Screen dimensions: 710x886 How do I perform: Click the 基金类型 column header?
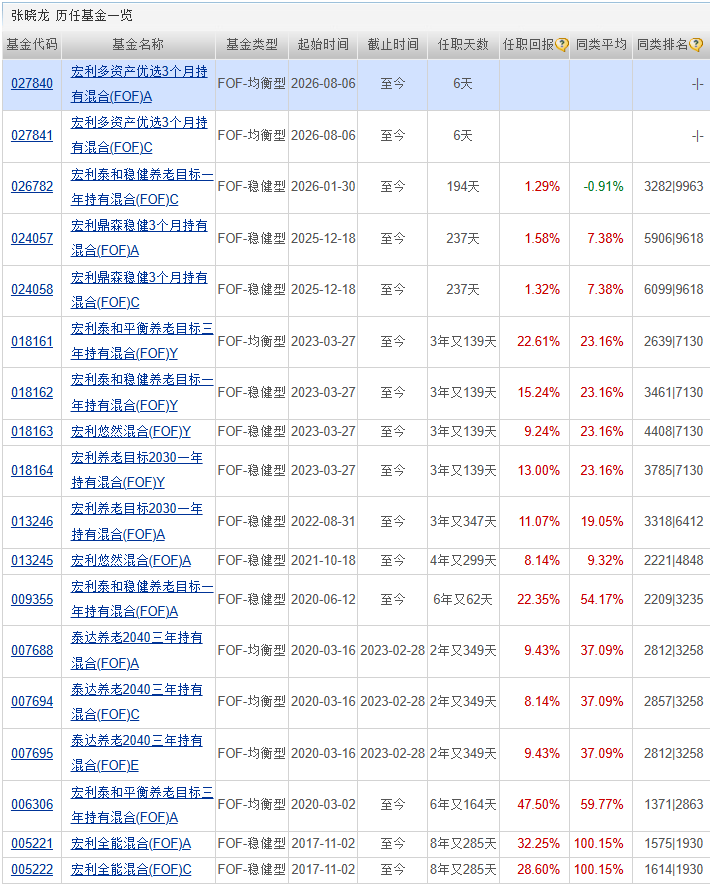(252, 45)
